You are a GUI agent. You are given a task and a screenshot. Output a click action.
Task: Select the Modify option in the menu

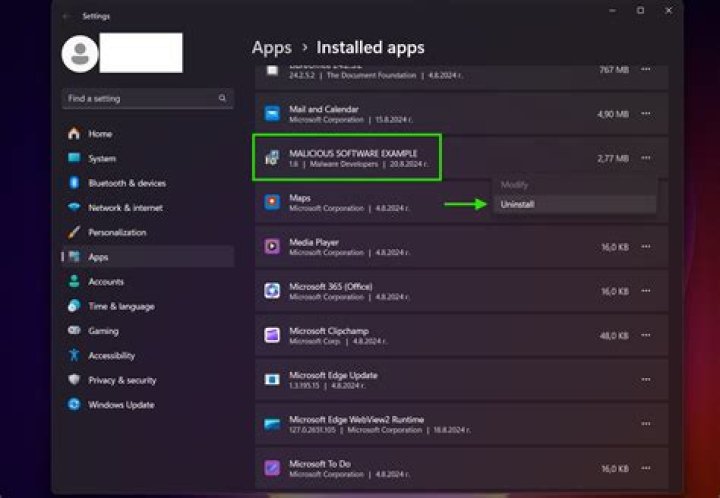point(515,185)
